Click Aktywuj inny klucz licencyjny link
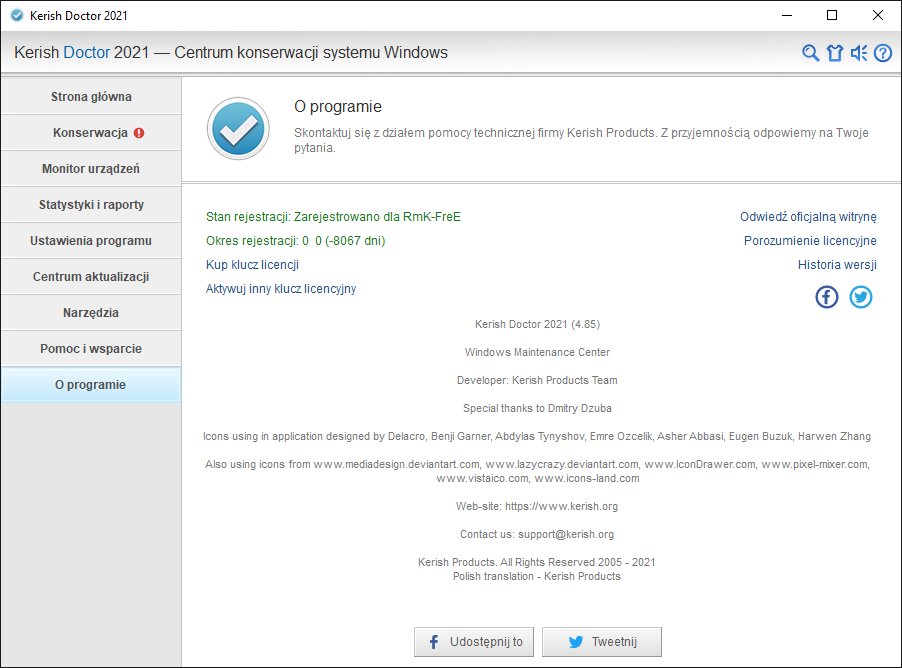The width and height of the screenshot is (902, 668). [x=281, y=289]
